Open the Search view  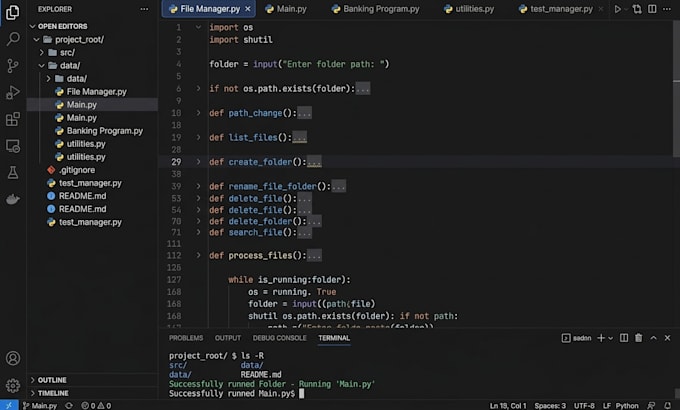pos(13,39)
